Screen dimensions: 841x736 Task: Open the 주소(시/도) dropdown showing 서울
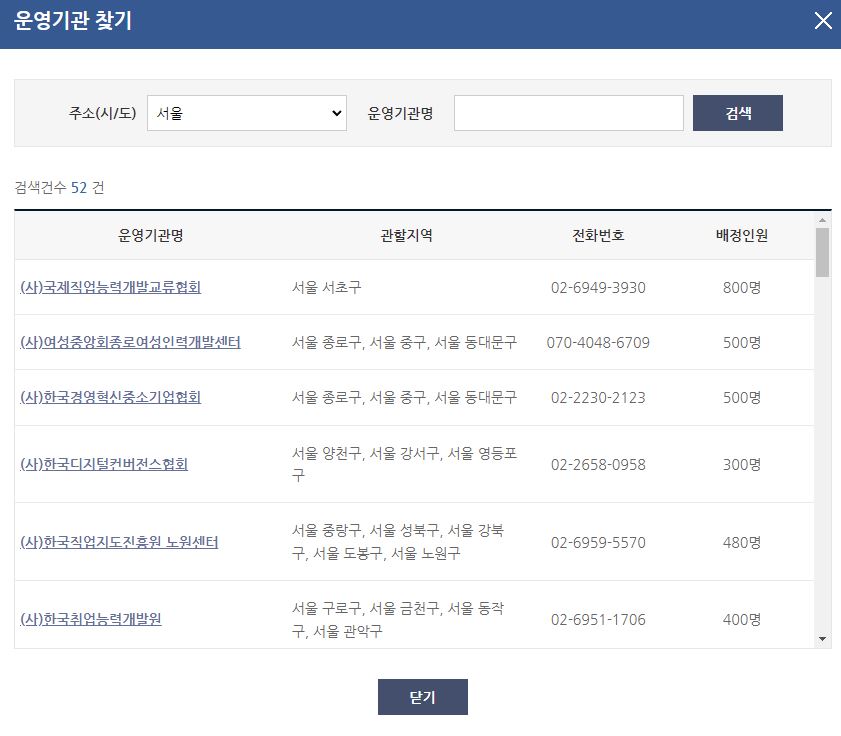pos(247,113)
